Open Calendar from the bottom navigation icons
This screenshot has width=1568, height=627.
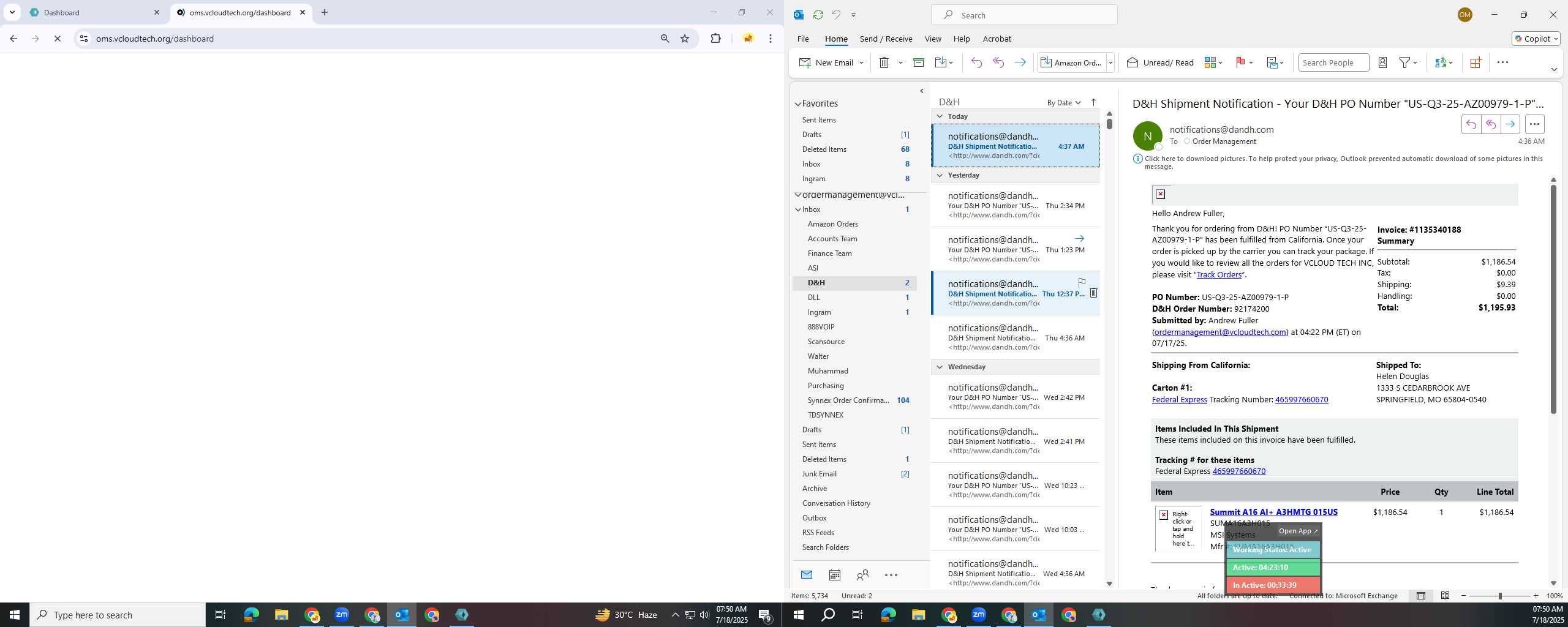(x=834, y=574)
